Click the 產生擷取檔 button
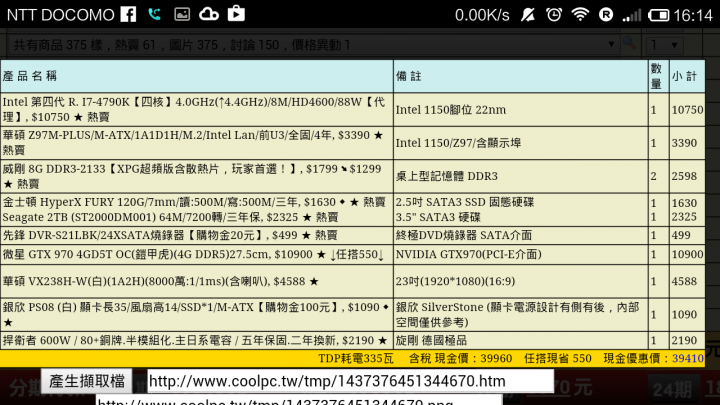 87,381
